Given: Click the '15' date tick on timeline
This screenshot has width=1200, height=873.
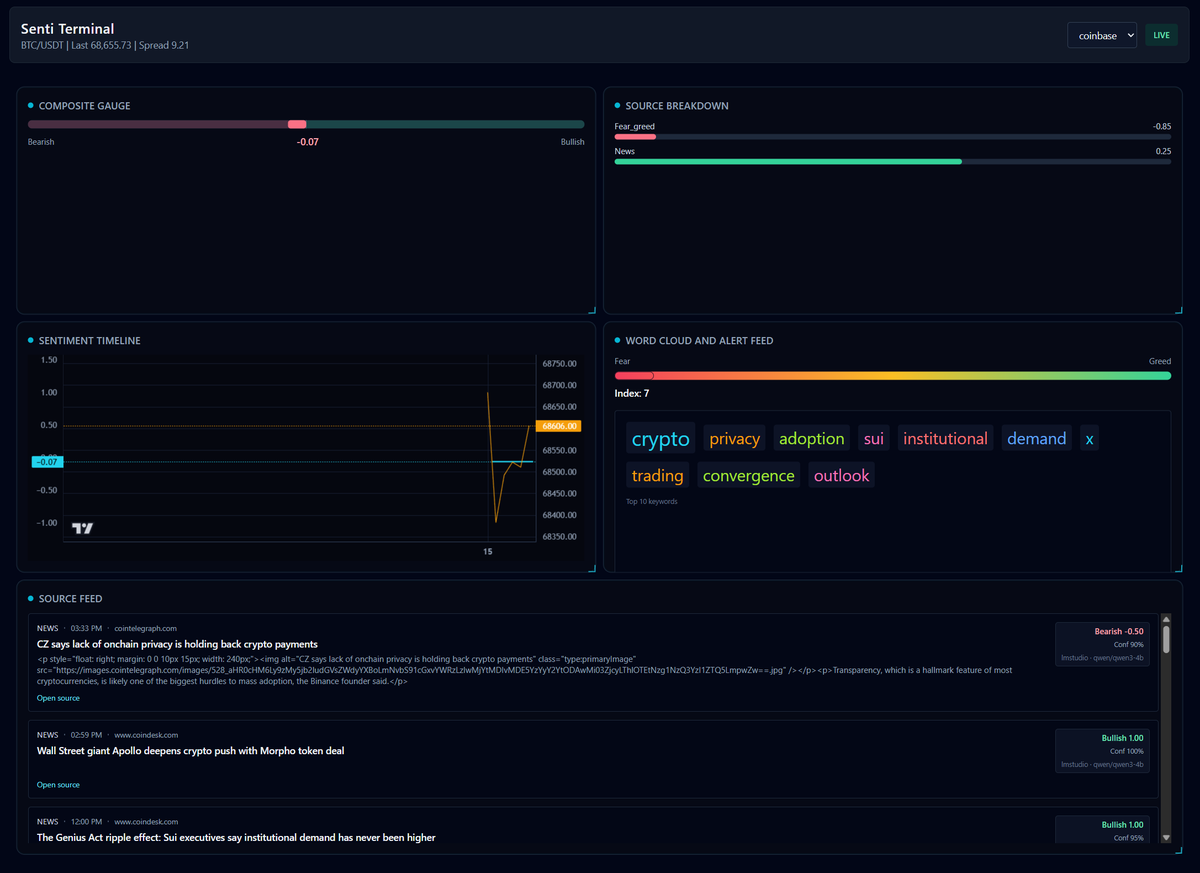Looking at the screenshot, I should pyautogui.click(x=488, y=552).
